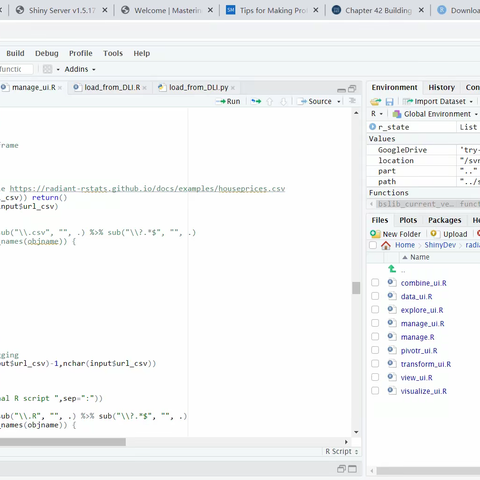Open the Source button dropdown arrow
The width and height of the screenshot is (480, 480).
(339, 101)
